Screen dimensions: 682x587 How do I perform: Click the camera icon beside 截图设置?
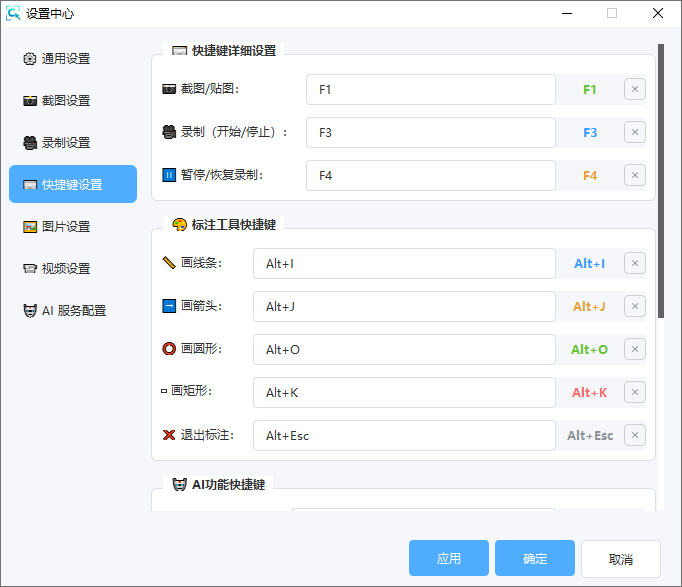[x=30, y=101]
